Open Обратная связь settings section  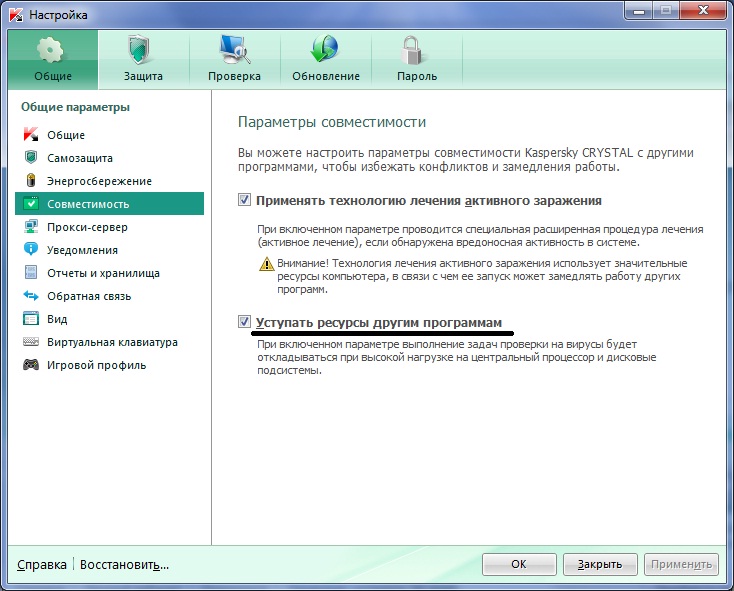tap(110, 296)
